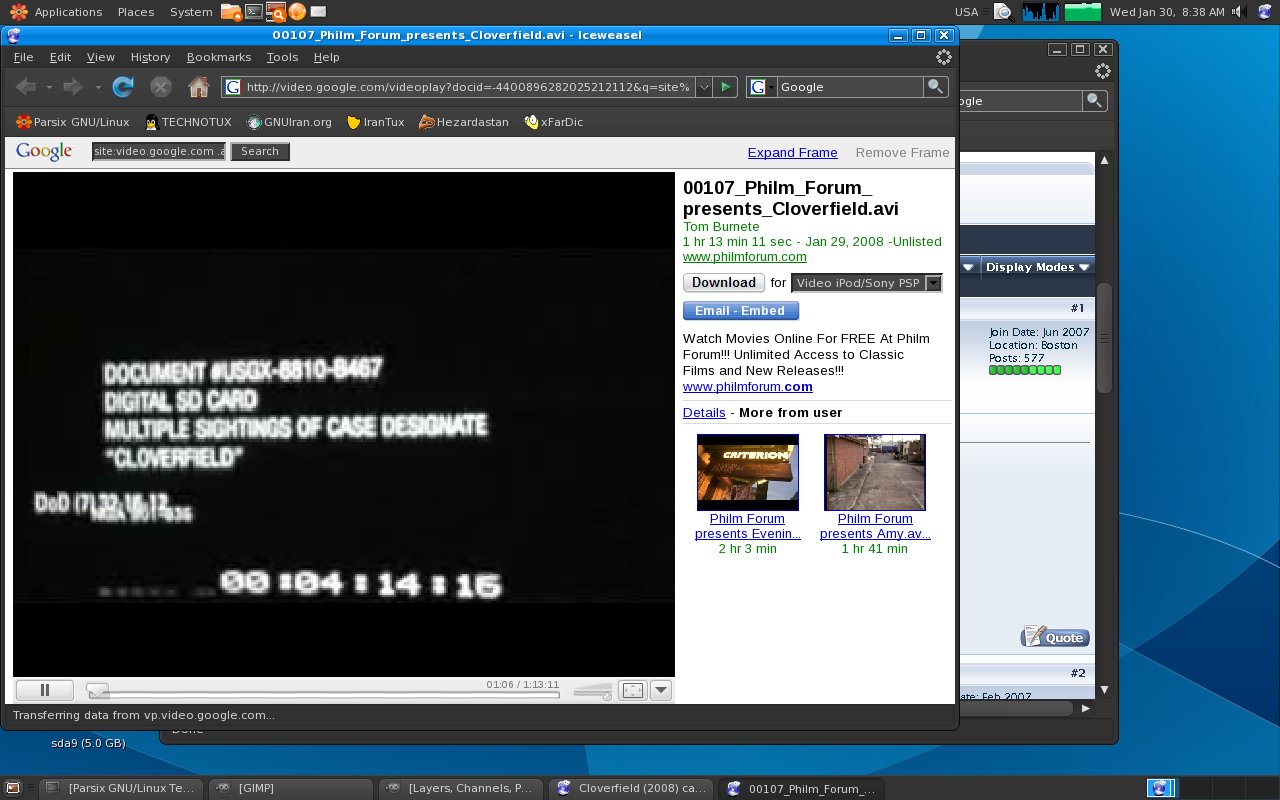Open the forward history dropdown arrow

[x=97, y=87]
